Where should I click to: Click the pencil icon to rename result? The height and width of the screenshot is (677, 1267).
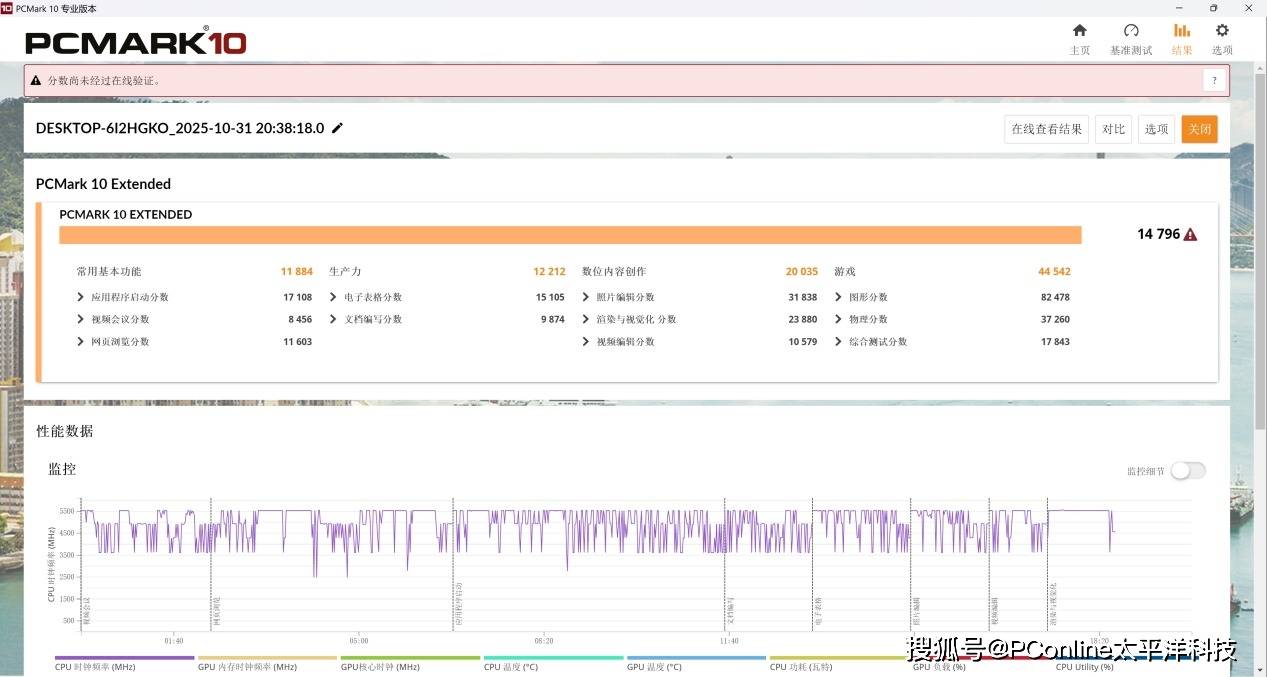click(337, 128)
